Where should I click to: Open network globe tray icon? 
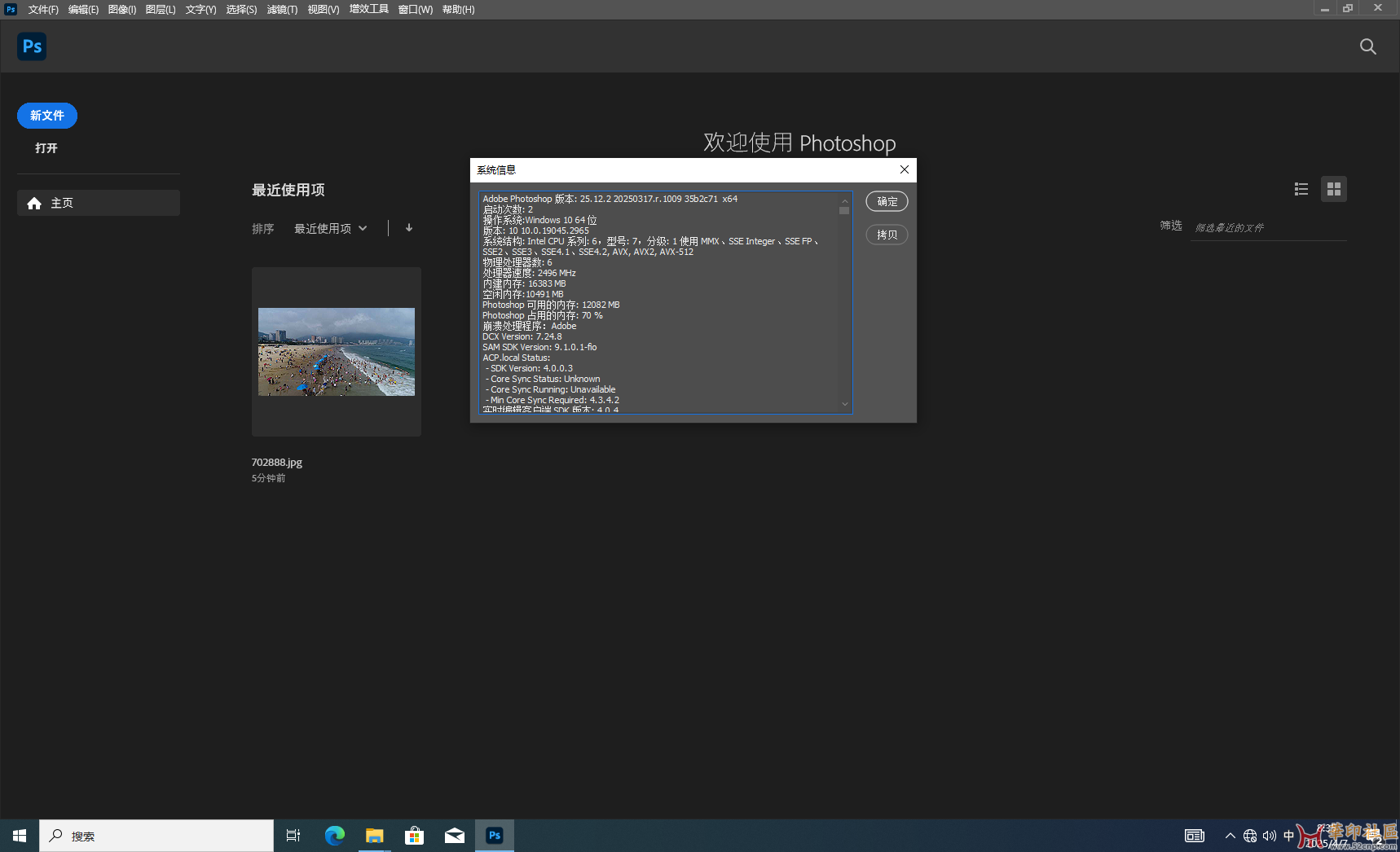(x=1250, y=836)
